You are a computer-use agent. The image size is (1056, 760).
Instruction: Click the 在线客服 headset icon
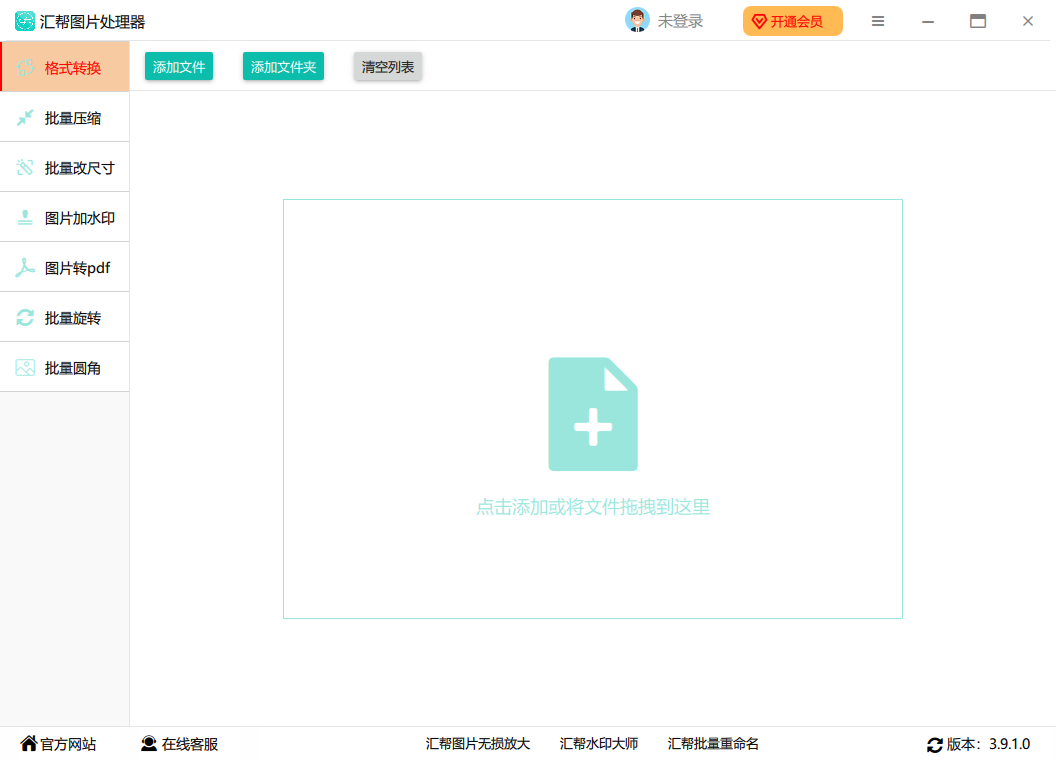pyautogui.click(x=149, y=744)
